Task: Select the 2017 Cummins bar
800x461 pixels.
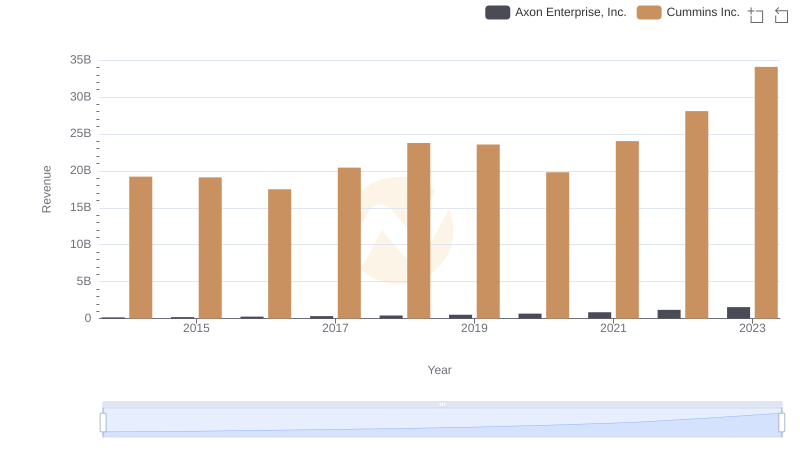Action: (x=349, y=243)
